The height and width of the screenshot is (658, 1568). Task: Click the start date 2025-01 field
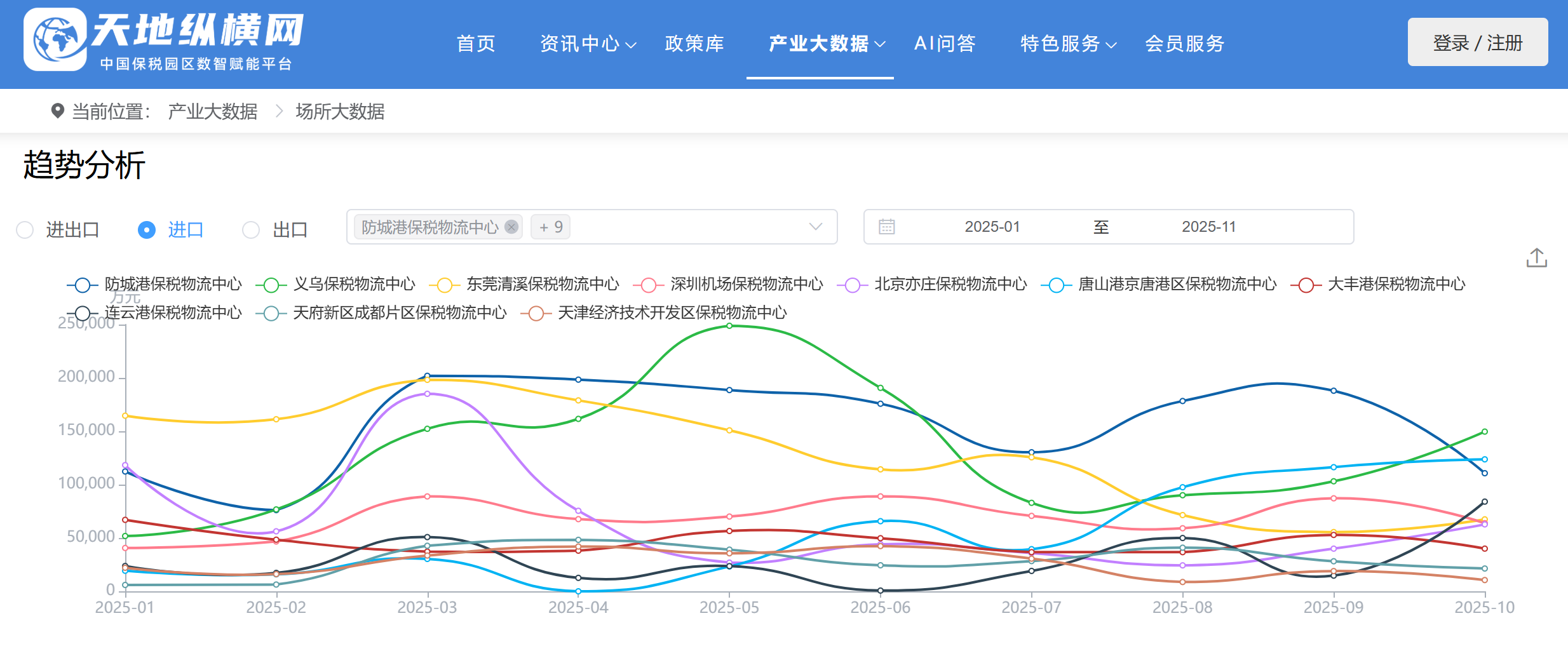[992, 227]
